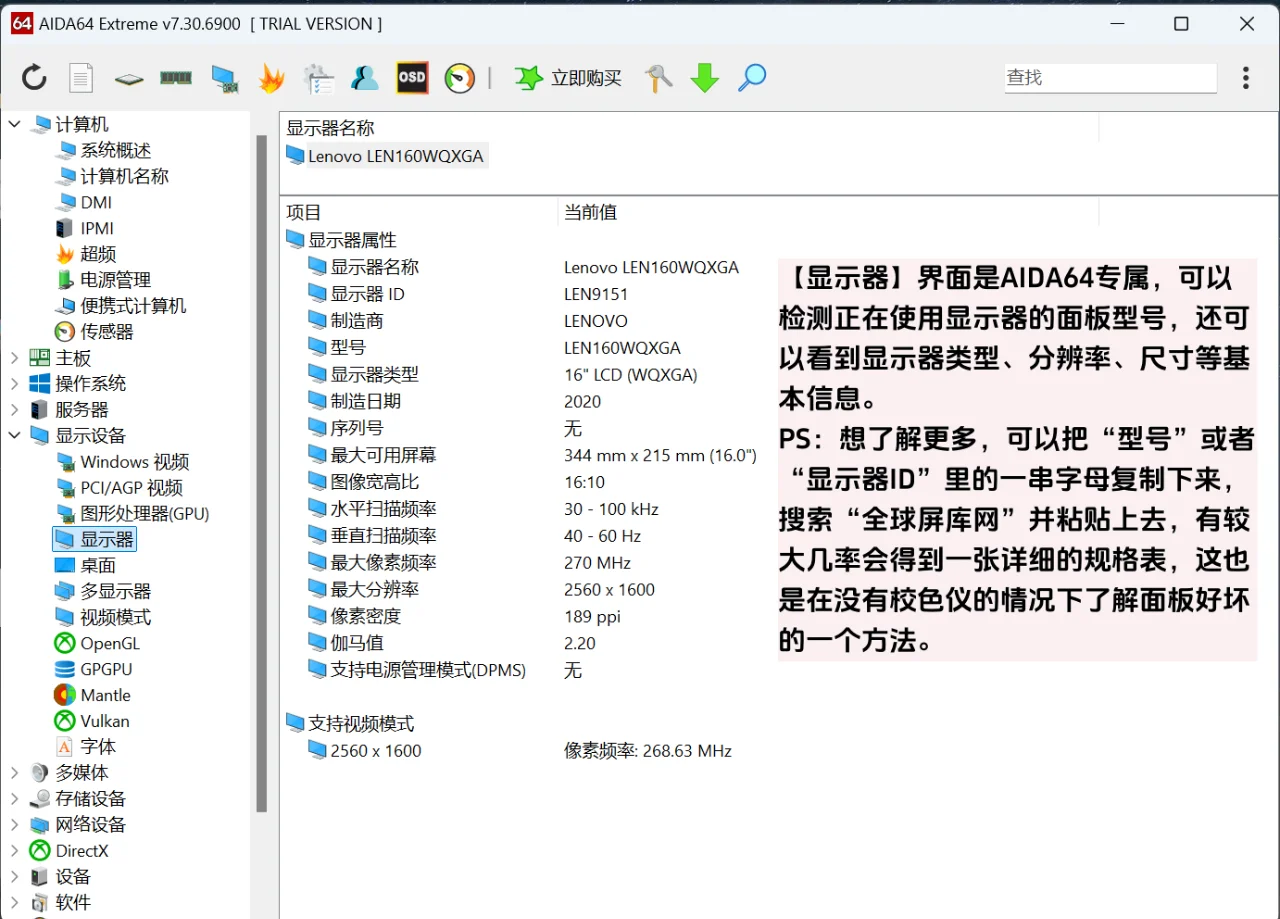
Task: Open the 传感器 sensor page
Action: 94,332
